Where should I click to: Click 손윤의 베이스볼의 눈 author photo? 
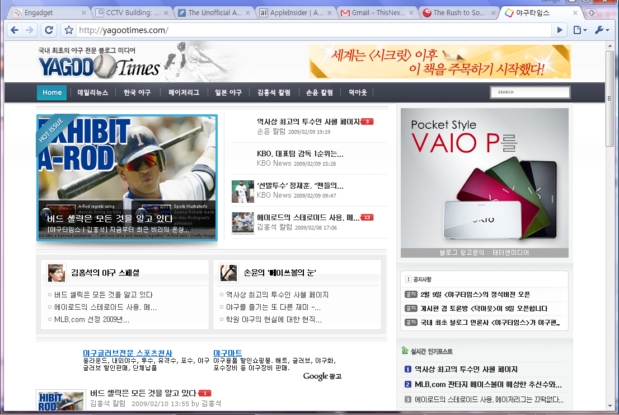click(x=228, y=273)
